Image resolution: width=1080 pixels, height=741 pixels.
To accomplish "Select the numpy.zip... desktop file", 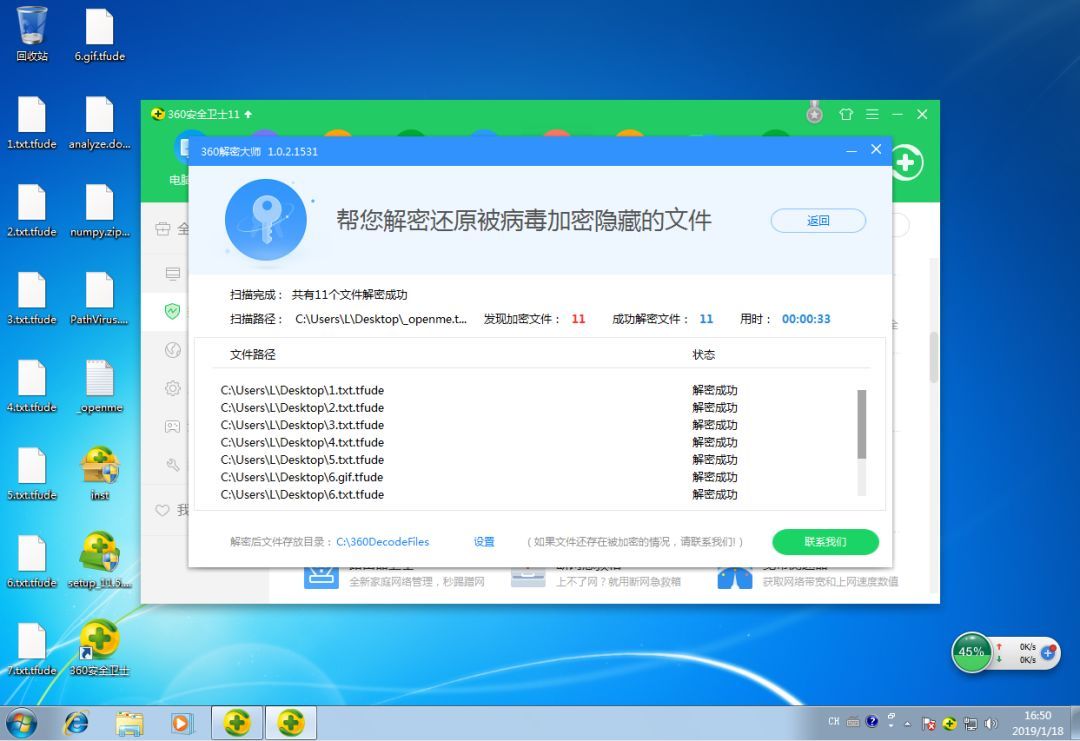I will tap(100, 210).
